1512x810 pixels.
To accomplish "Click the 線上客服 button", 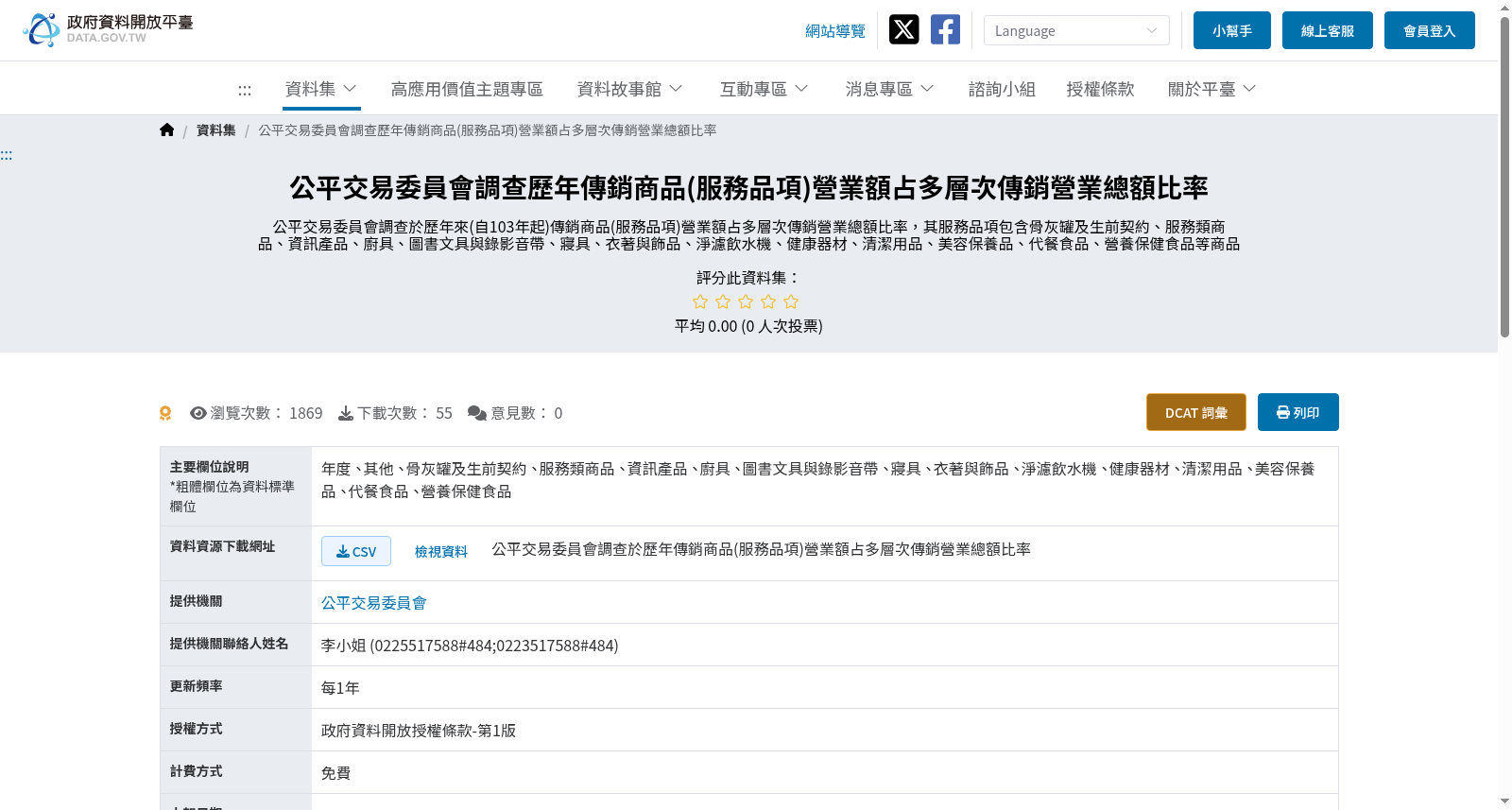I will [x=1328, y=30].
